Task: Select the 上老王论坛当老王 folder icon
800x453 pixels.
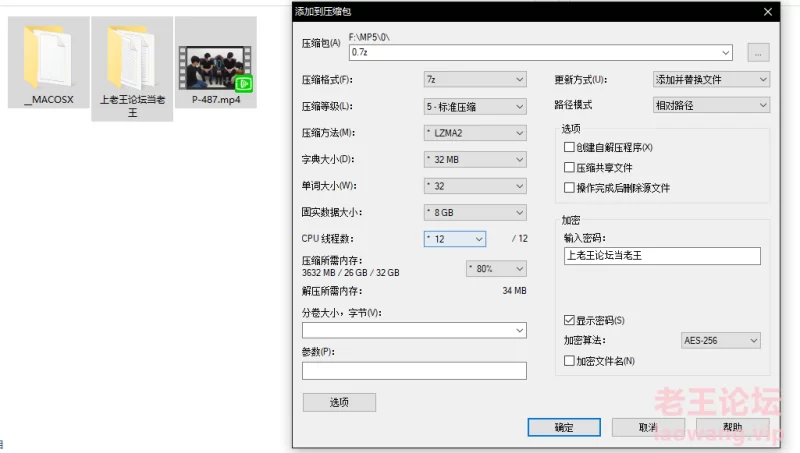Action: [132, 58]
